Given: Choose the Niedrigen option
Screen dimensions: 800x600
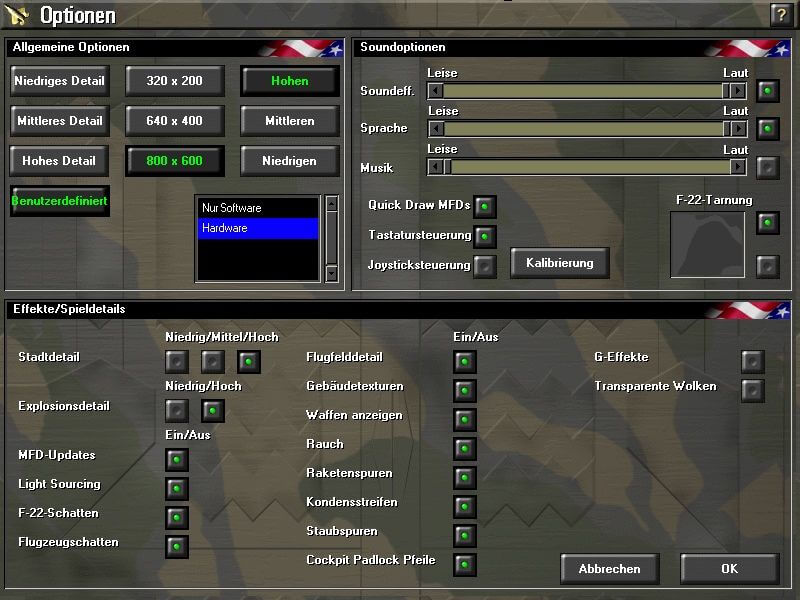Looking at the screenshot, I should coord(290,161).
